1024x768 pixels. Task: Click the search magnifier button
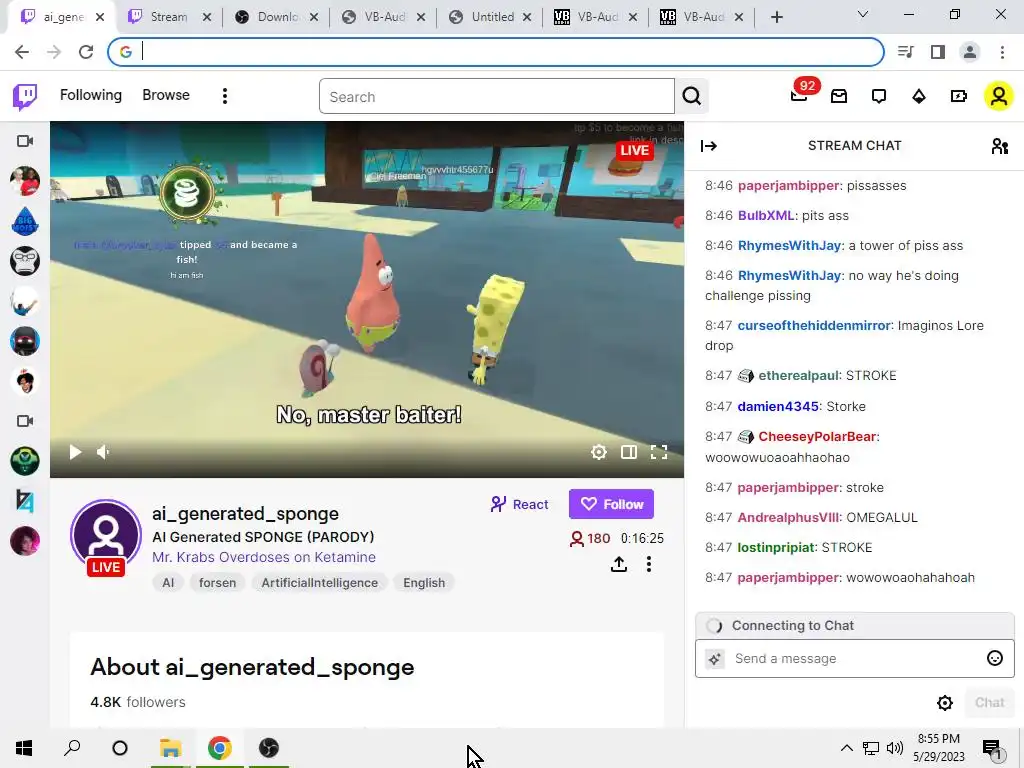[692, 97]
